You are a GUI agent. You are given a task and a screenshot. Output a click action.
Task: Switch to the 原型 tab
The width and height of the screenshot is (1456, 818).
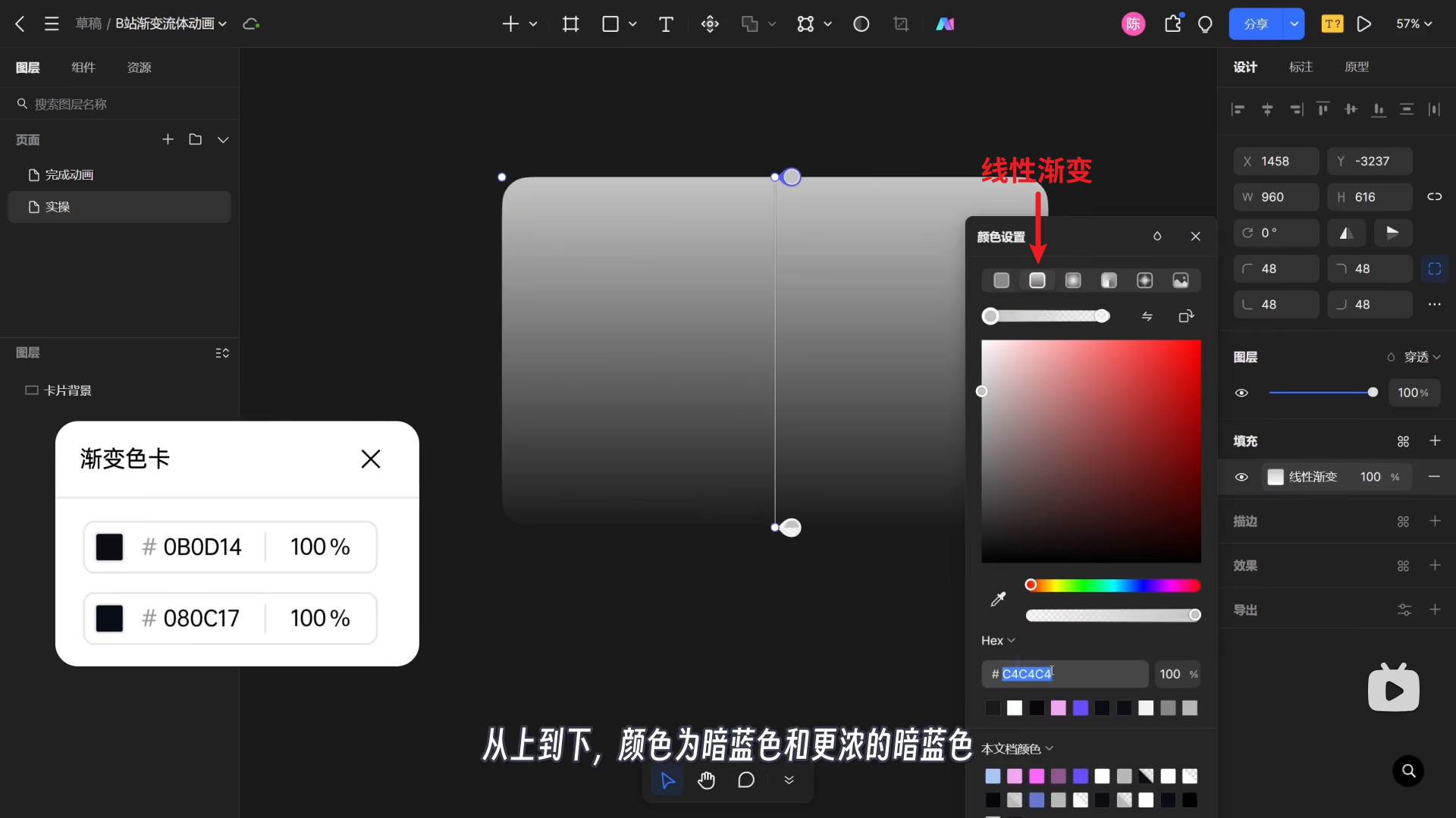tap(1357, 67)
